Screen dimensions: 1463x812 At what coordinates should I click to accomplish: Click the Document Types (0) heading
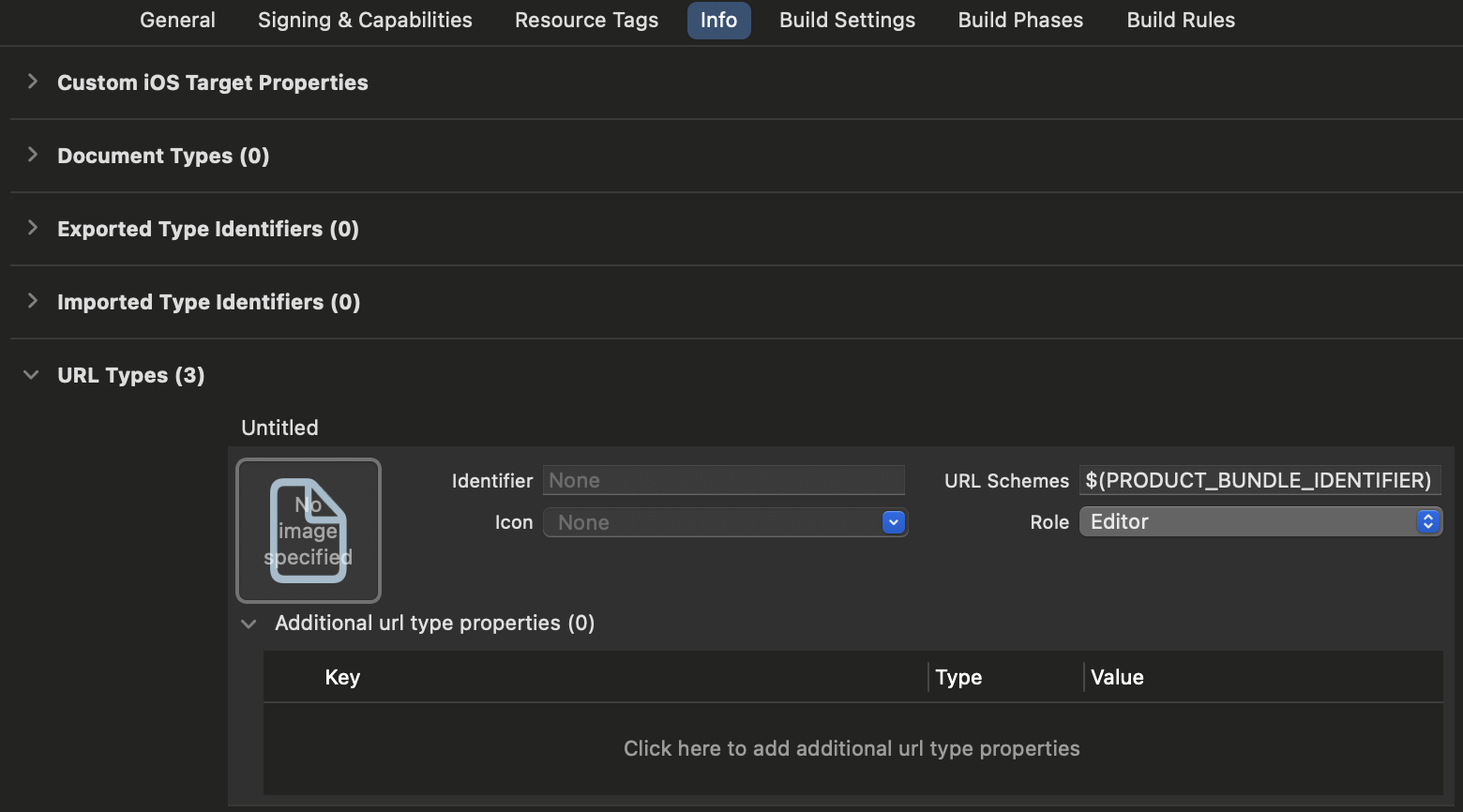163,156
